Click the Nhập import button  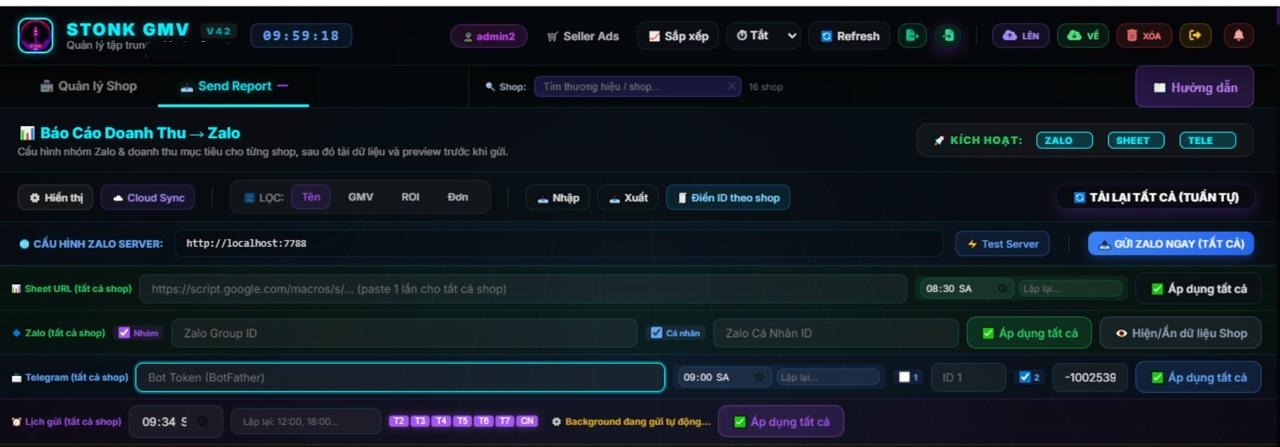(x=557, y=197)
